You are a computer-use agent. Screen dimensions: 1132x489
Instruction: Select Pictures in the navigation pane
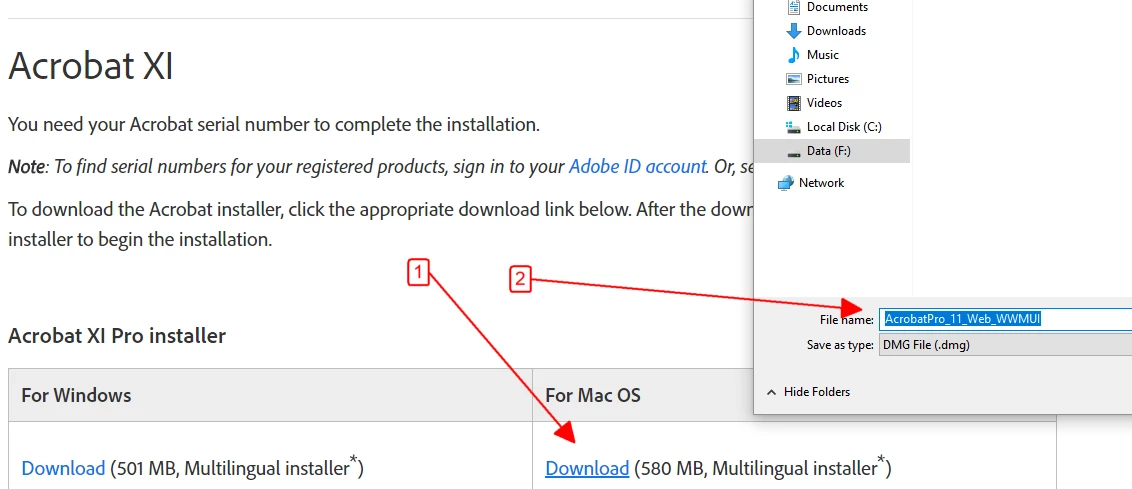[x=828, y=79]
